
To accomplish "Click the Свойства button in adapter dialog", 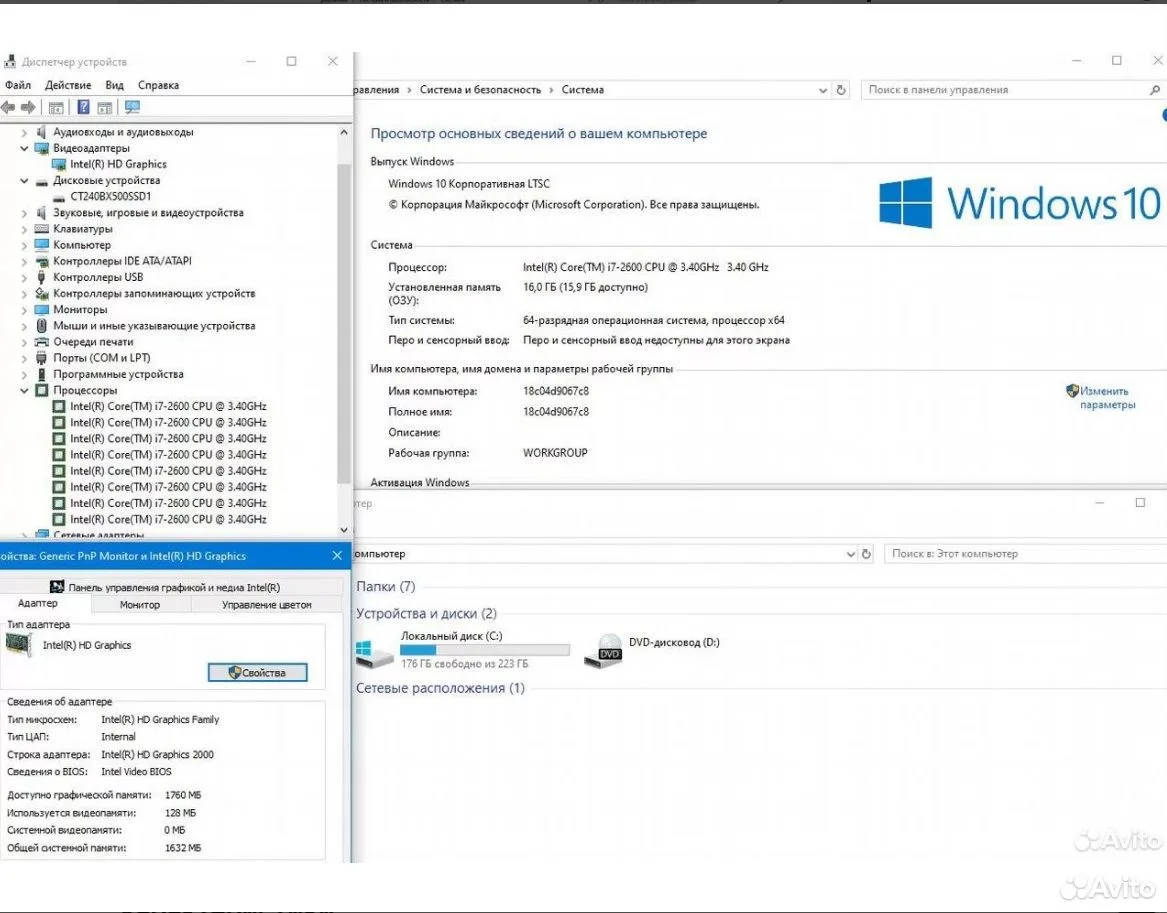I will tap(257, 673).
